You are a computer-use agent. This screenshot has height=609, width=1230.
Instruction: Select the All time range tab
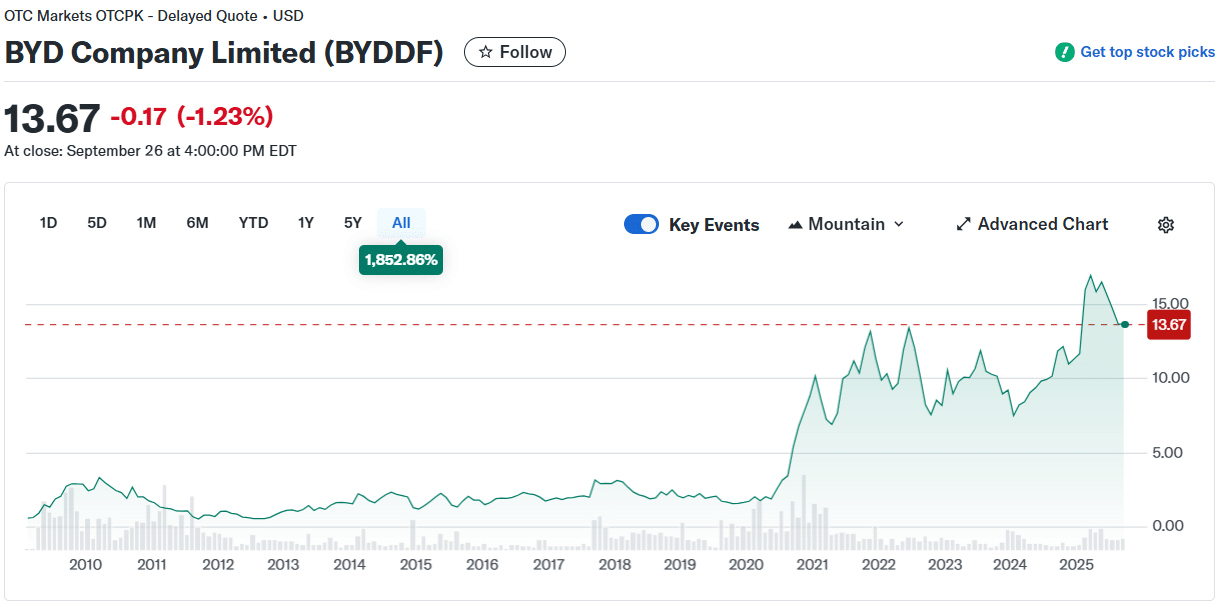coord(401,223)
